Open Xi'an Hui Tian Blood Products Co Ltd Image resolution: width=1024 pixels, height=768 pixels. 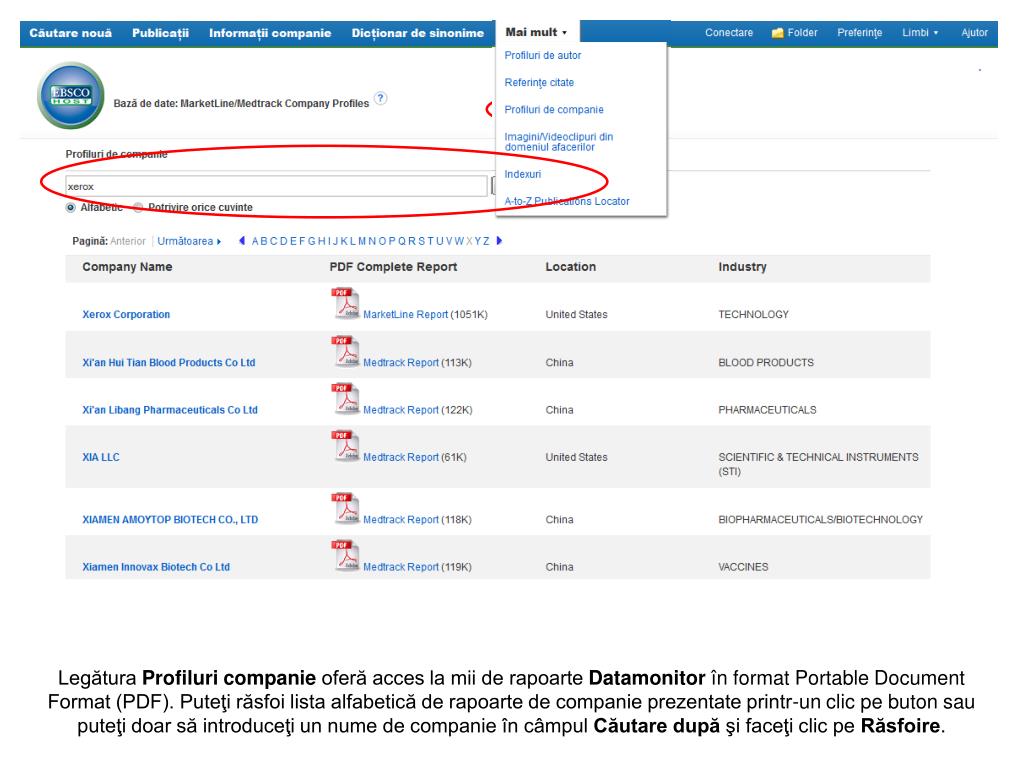(168, 362)
